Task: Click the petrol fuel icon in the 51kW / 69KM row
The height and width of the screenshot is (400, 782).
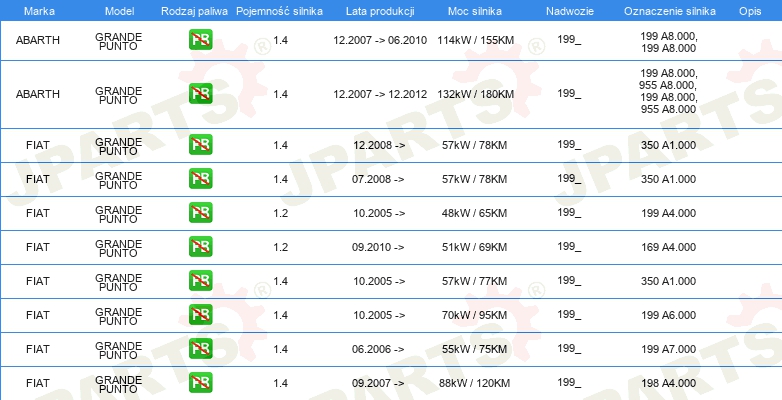Action: point(200,246)
